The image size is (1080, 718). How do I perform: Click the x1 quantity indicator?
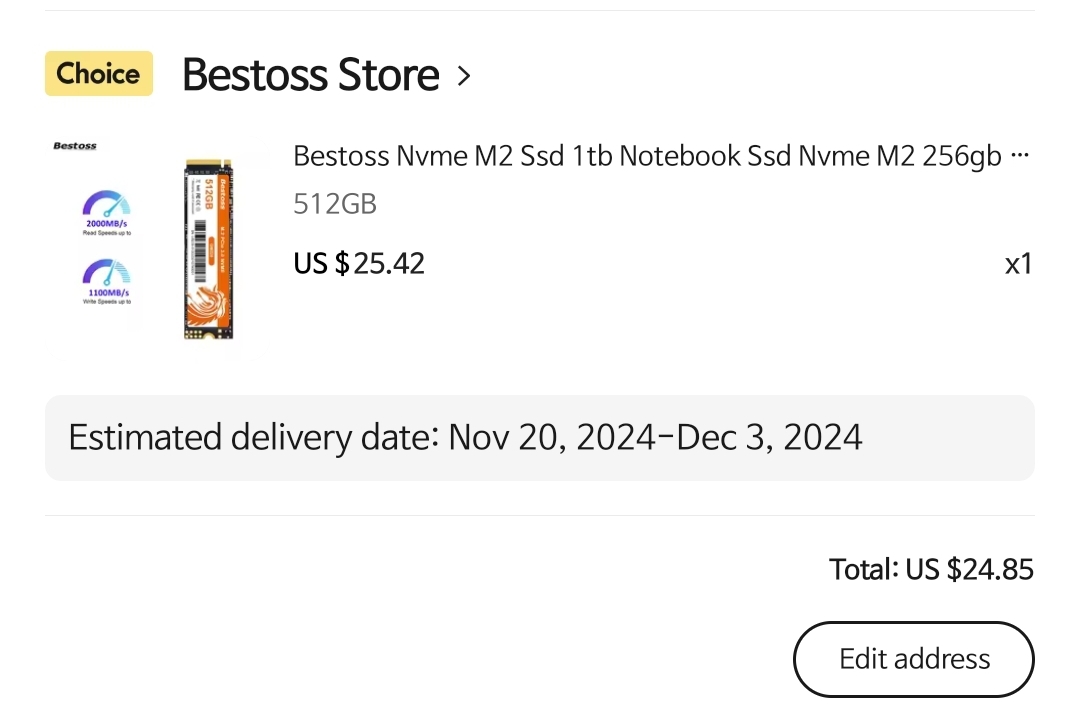point(1018,264)
